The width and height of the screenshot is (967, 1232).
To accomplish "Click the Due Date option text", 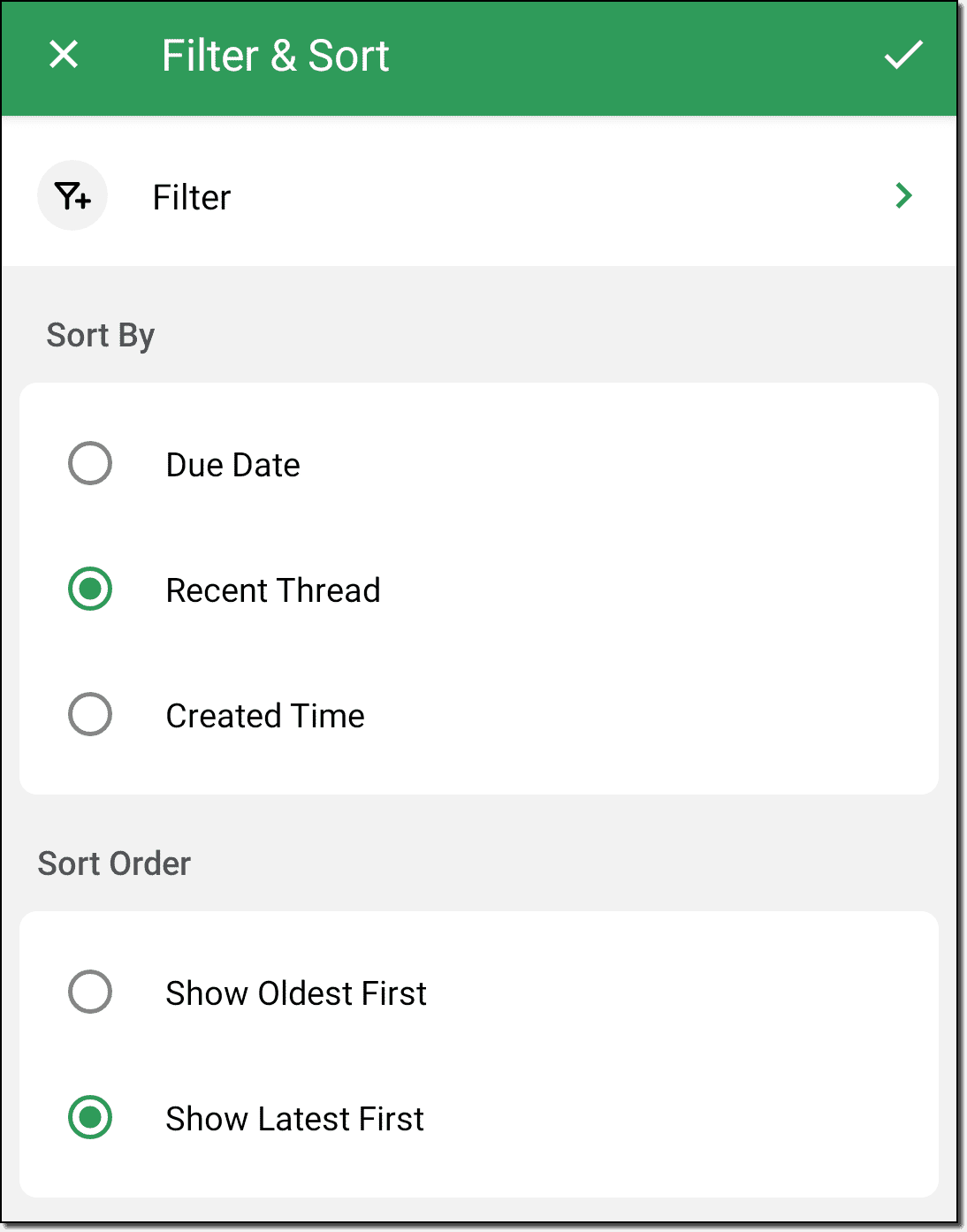I will click(x=233, y=465).
